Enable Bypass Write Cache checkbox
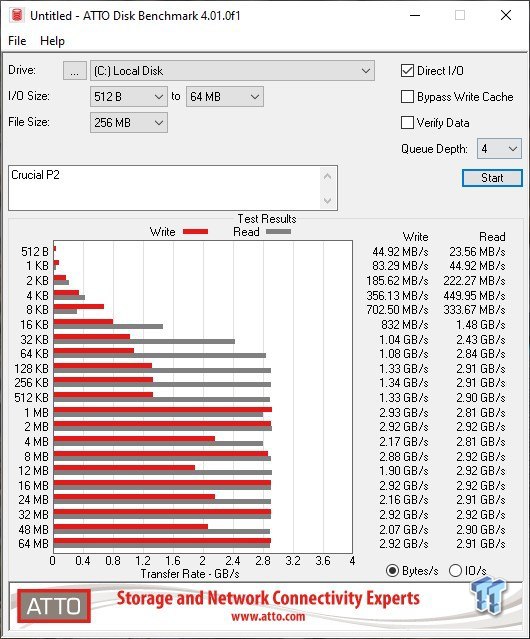 [x=407, y=97]
